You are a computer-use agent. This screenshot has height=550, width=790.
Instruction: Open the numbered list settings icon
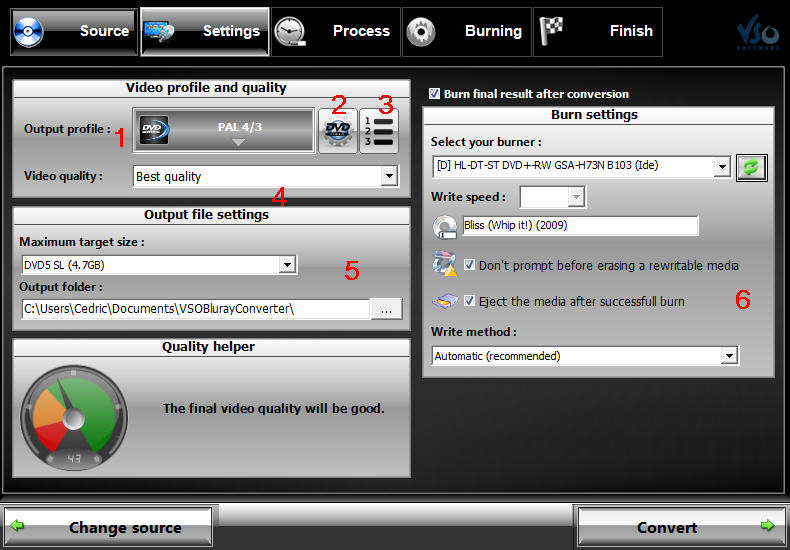click(x=379, y=131)
